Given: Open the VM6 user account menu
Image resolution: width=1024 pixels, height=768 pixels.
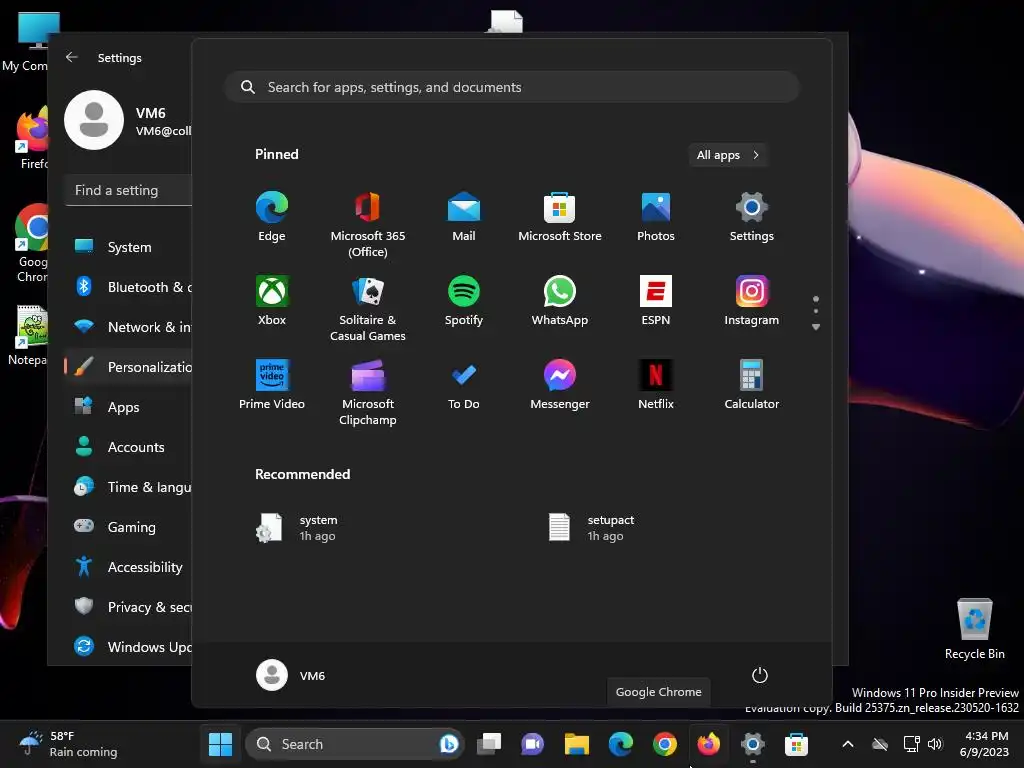Looking at the screenshot, I should click(291, 675).
